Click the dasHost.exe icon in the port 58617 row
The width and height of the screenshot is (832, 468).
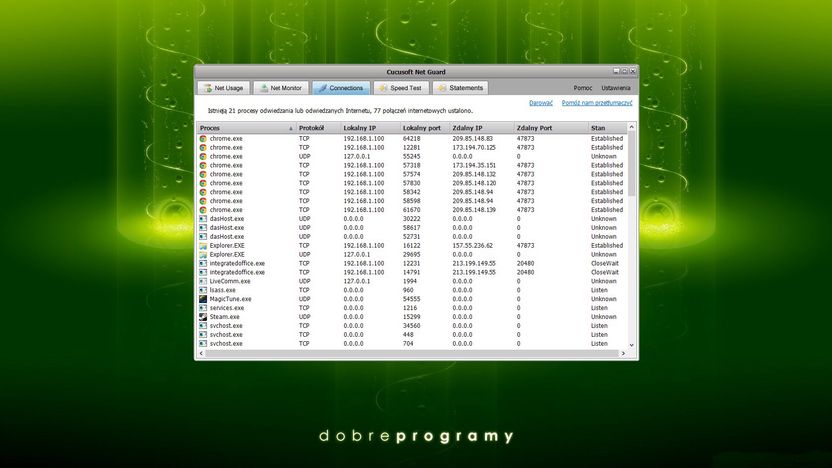(203, 228)
